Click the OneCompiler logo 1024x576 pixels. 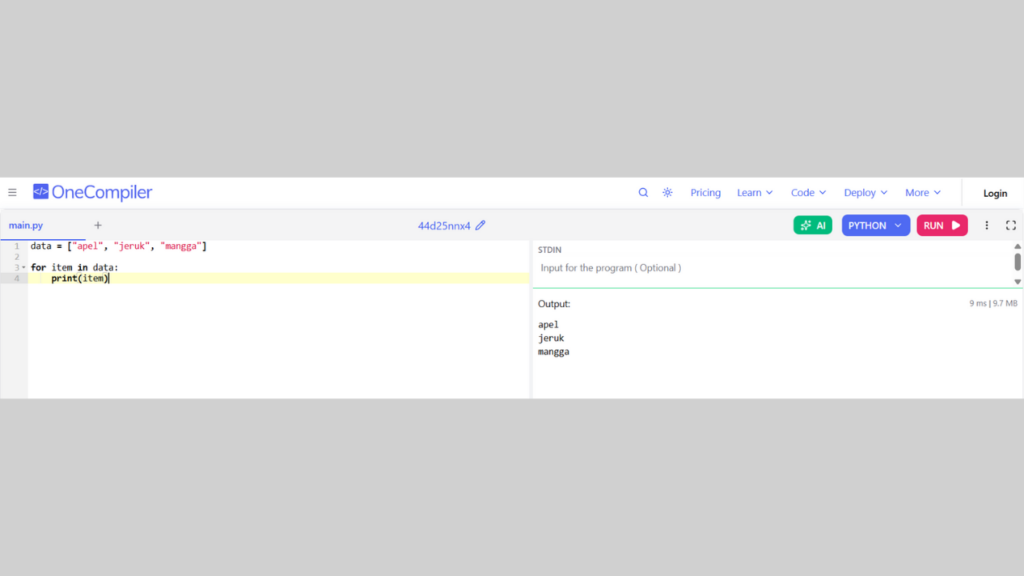pos(92,192)
